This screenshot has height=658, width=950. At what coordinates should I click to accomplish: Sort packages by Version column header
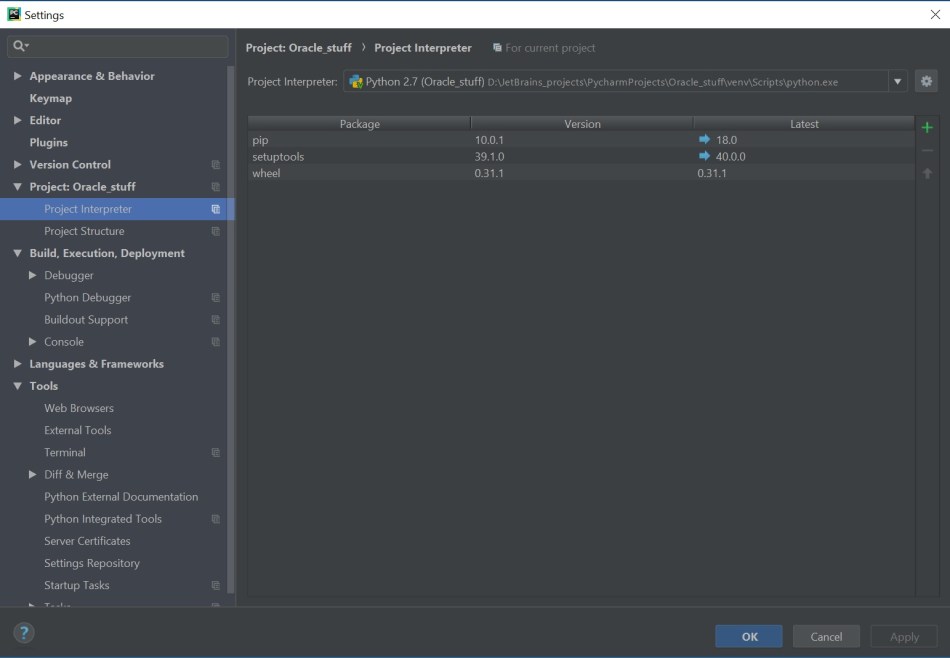(x=582, y=124)
